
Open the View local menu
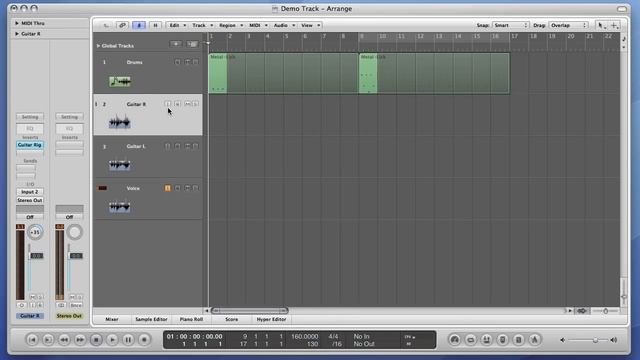pos(310,25)
